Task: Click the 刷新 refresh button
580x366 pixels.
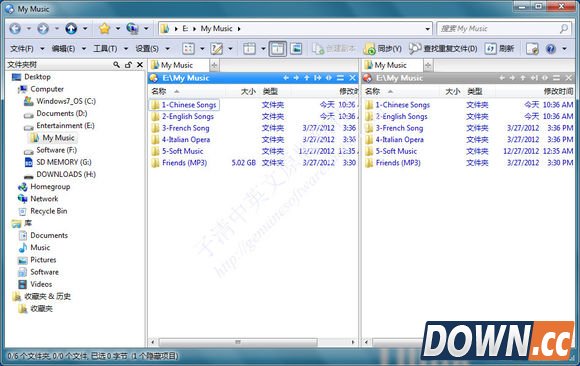Action: coord(499,48)
